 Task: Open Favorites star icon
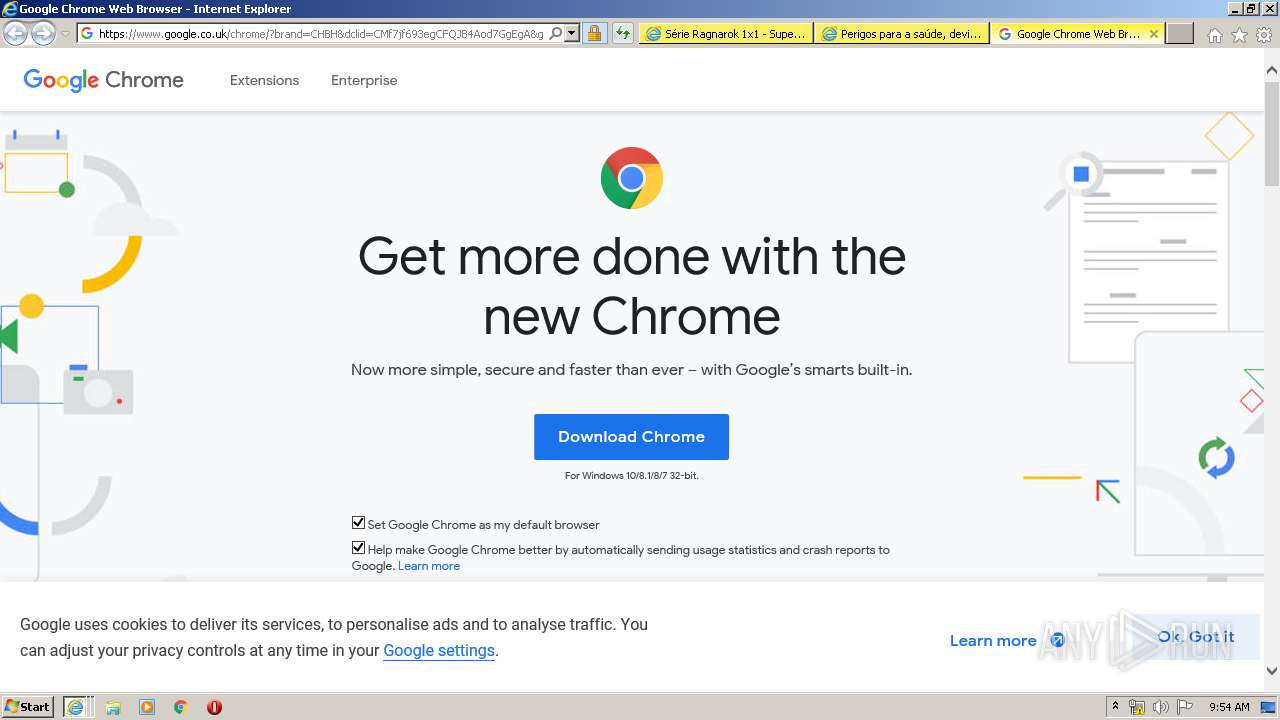(x=1239, y=35)
